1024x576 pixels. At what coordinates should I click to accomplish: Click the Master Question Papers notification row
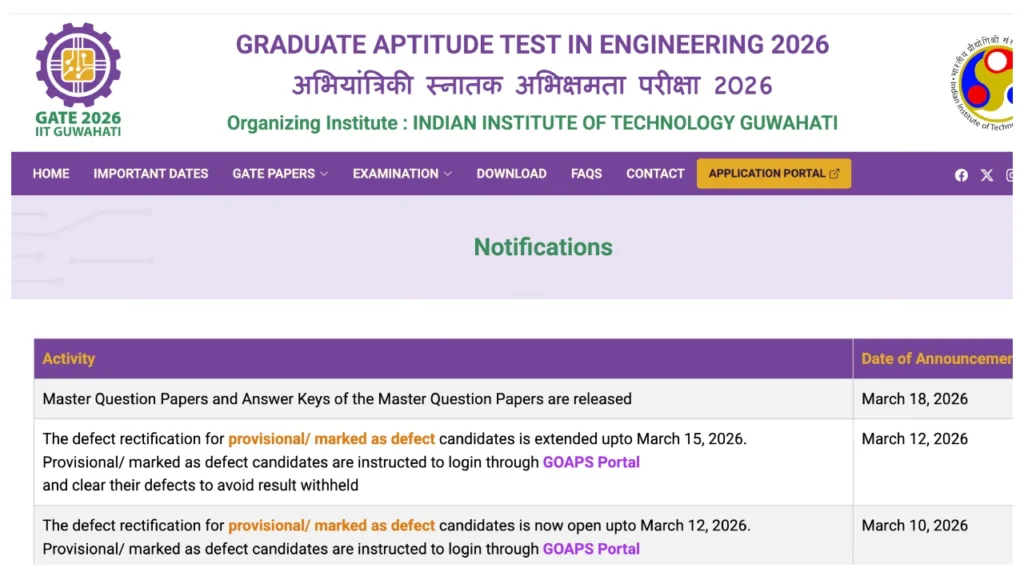pos(337,398)
